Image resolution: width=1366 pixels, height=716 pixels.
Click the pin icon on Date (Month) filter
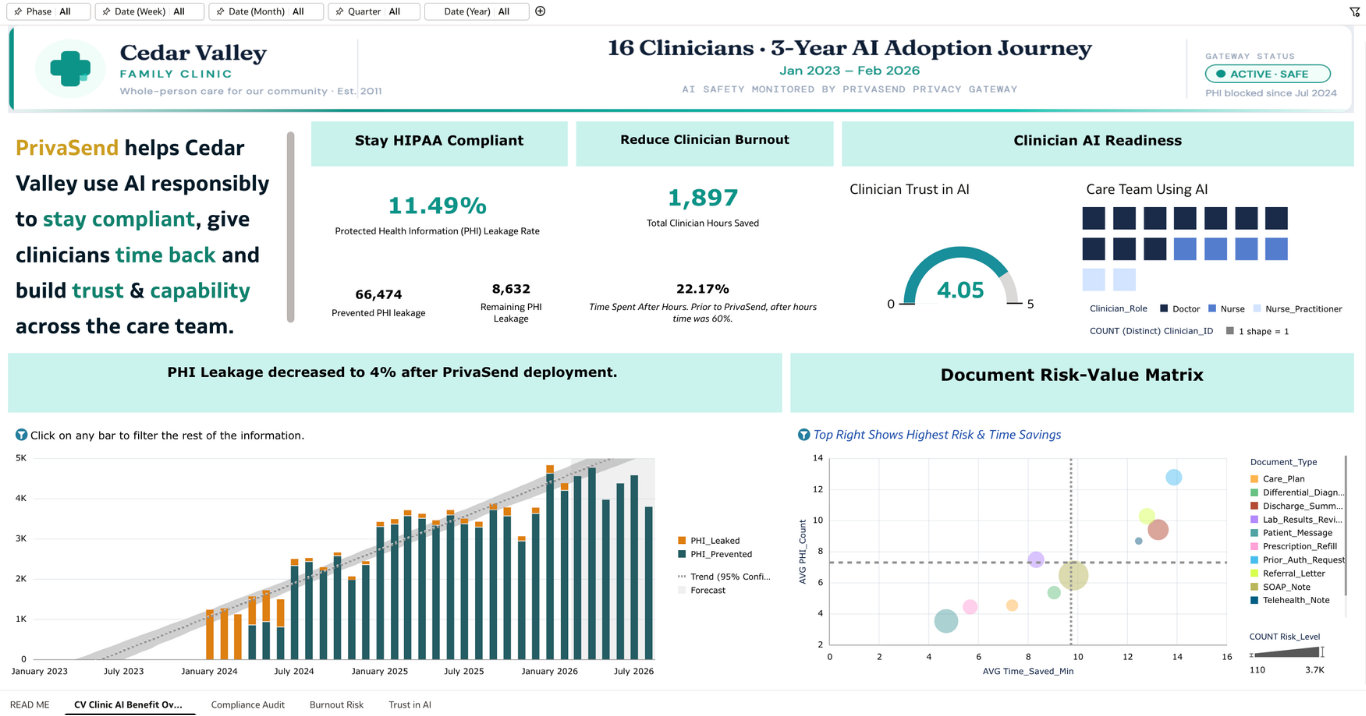(x=219, y=12)
